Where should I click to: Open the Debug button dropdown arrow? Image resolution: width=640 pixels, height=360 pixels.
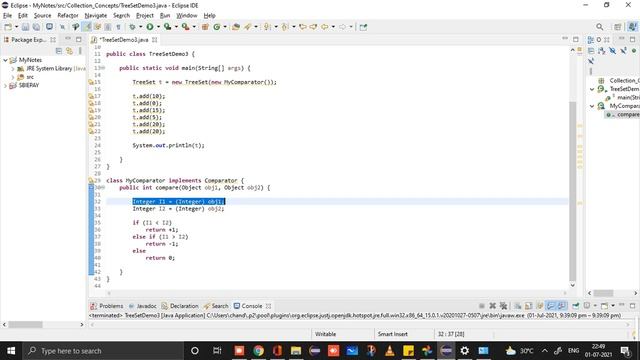pos(141,27)
